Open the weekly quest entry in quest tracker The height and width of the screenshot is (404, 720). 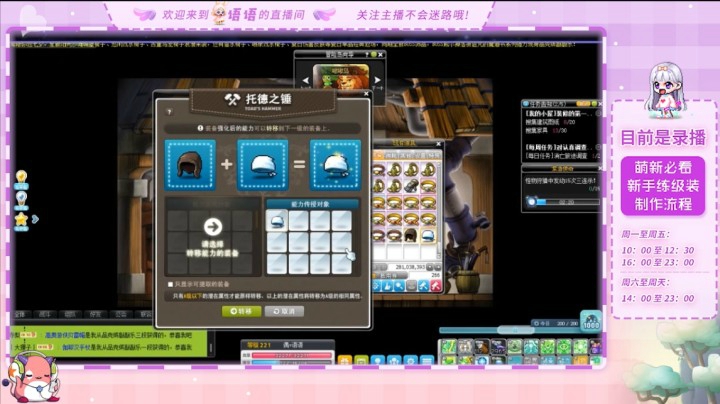coord(559,147)
